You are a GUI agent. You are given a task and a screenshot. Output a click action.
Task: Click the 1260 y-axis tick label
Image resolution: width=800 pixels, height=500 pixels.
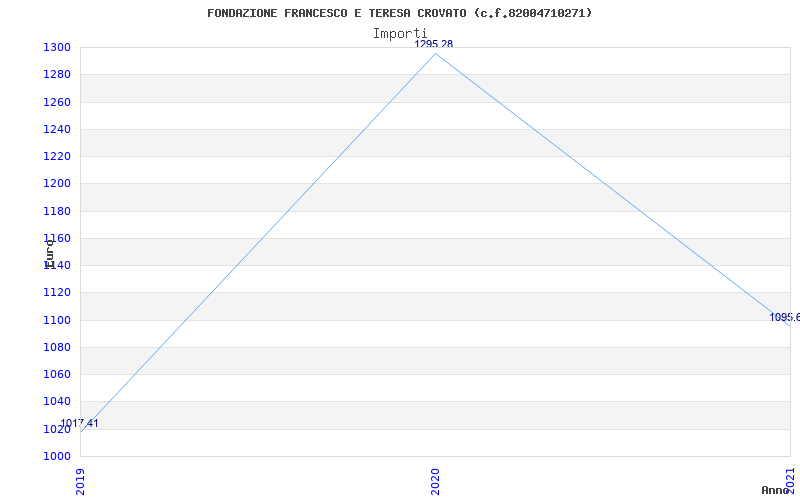(57, 103)
